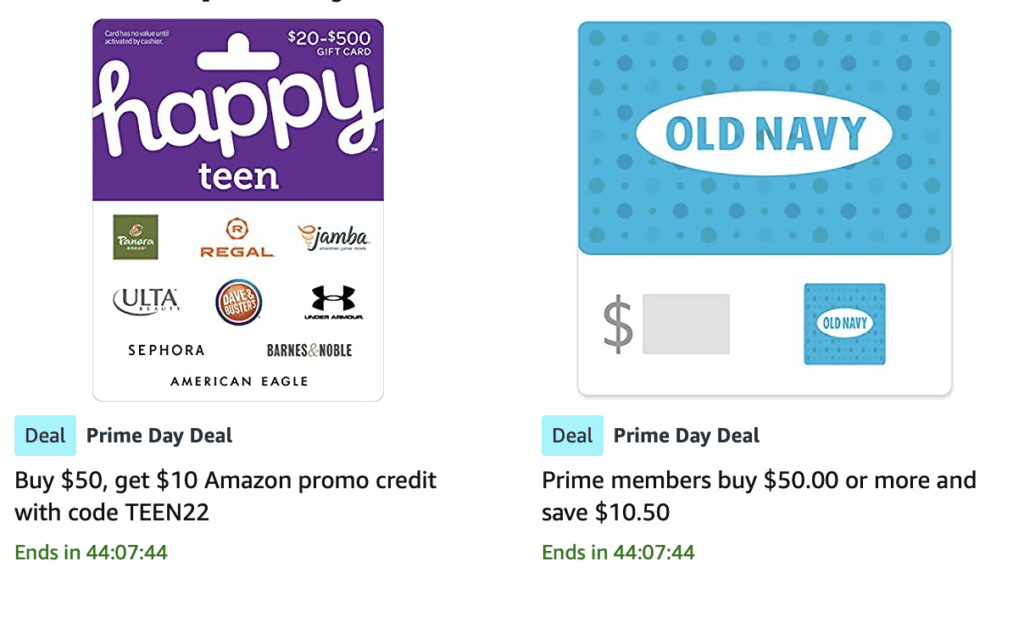
Task: Click the Panera Bread logo
Action: 135,237
